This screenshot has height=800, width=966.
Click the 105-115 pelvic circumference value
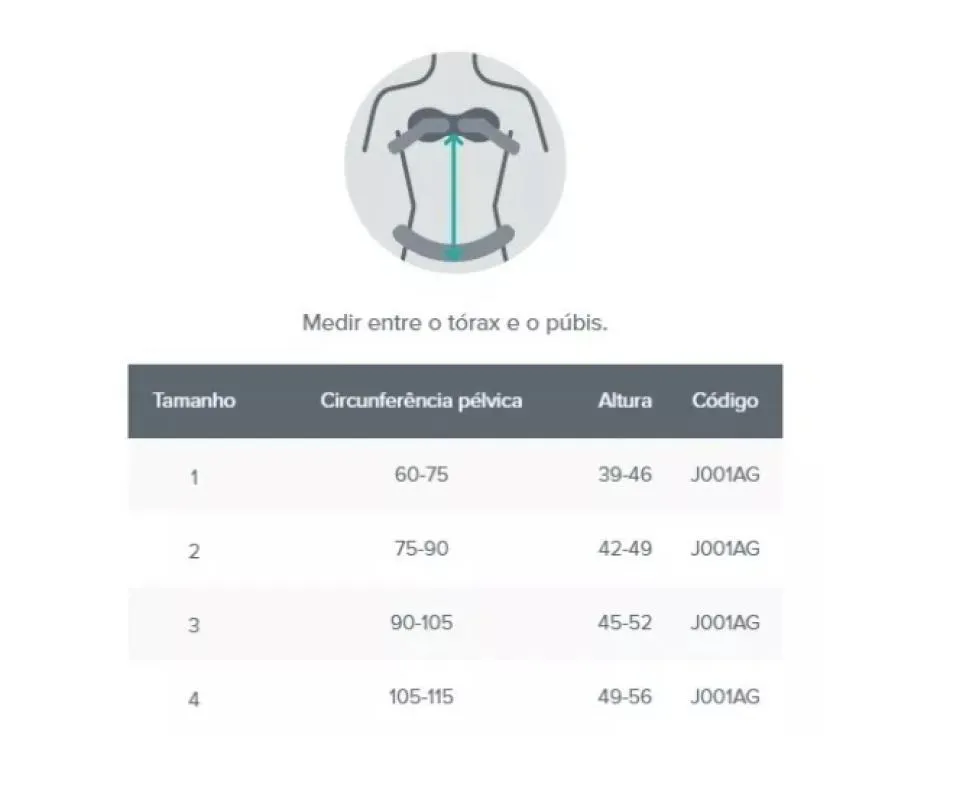(421, 697)
